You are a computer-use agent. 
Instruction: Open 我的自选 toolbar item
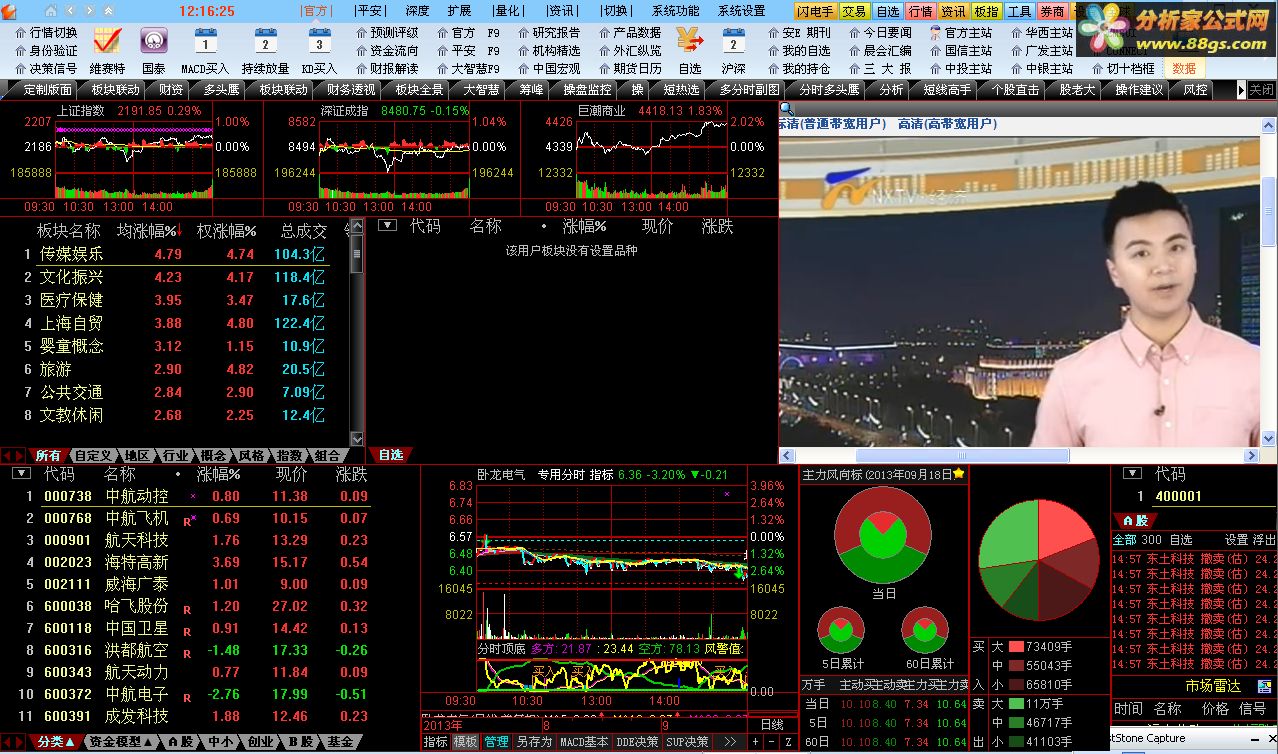click(x=799, y=50)
